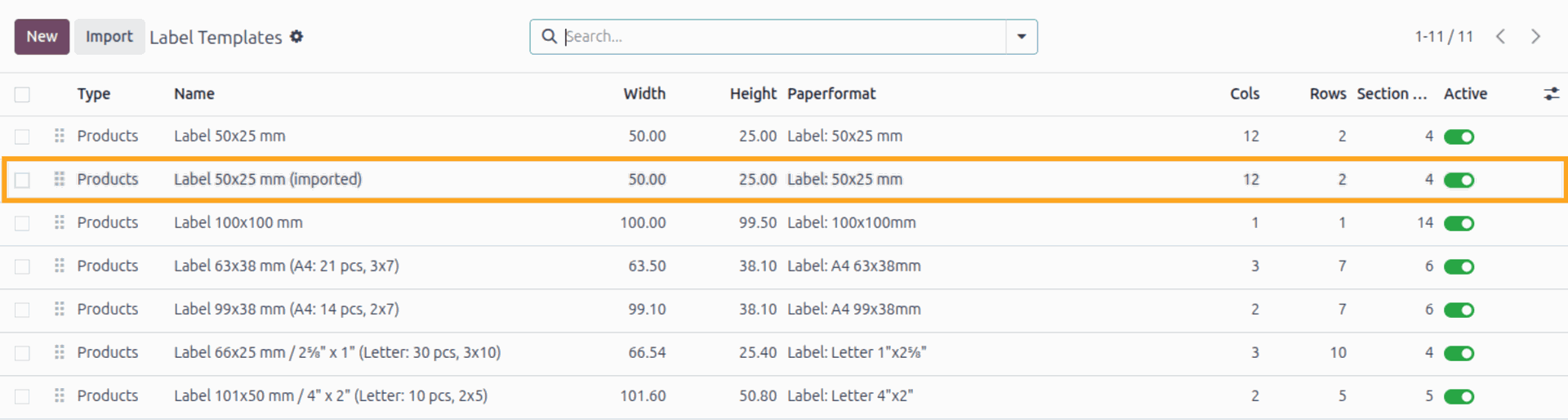Check the Label 66x25 mm row checkbox
This screenshot has width=1568, height=420.
pos(22,353)
